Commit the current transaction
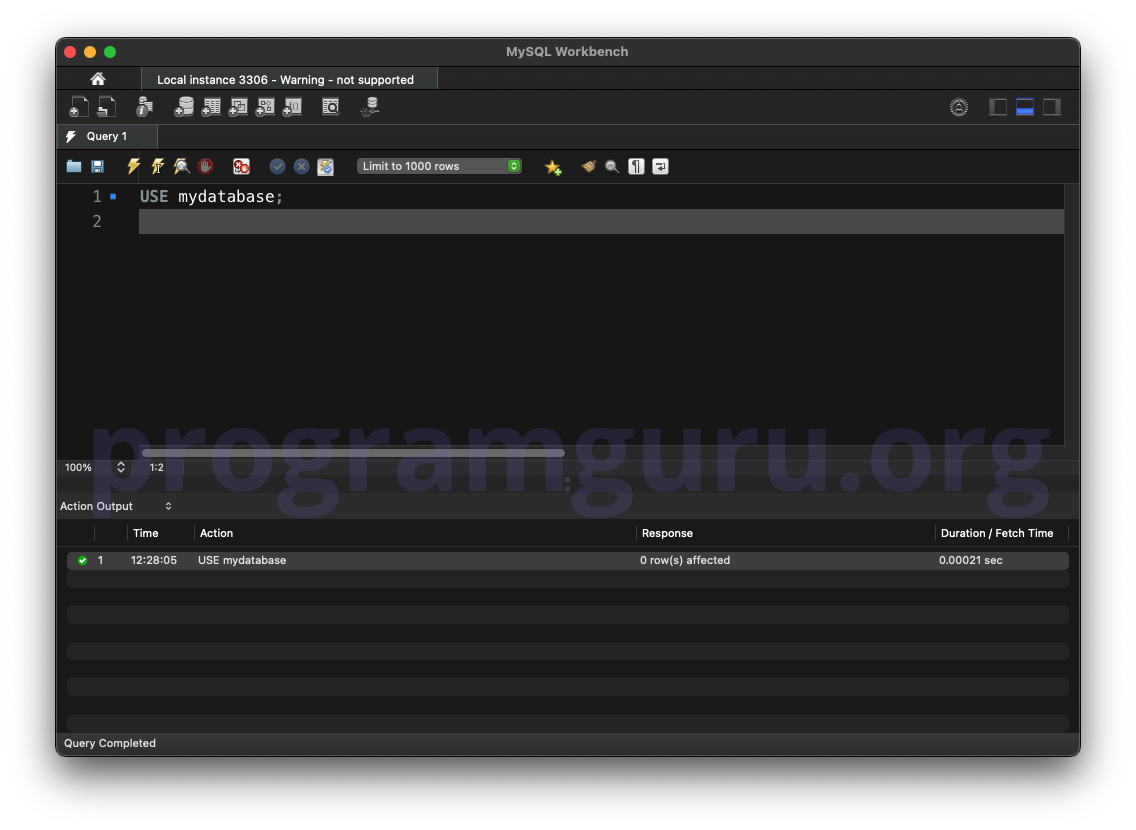Image resolution: width=1136 pixels, height=830 pixels. point(277,167)
